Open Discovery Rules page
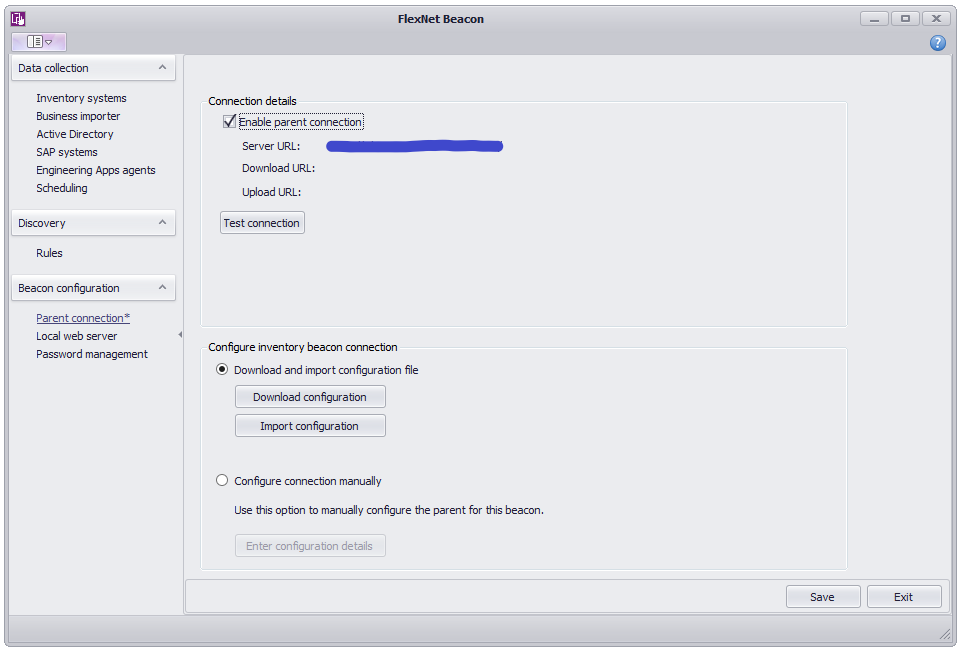 (49, 253)
